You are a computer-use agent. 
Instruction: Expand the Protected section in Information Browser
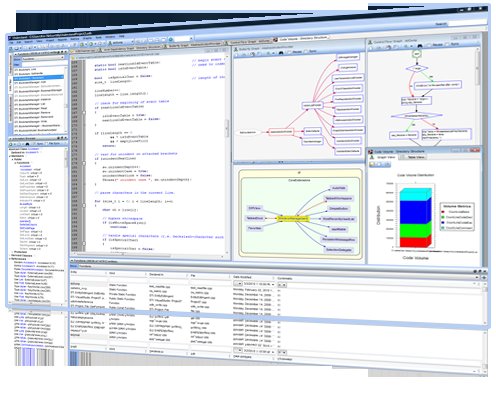(x=12, y=252)
